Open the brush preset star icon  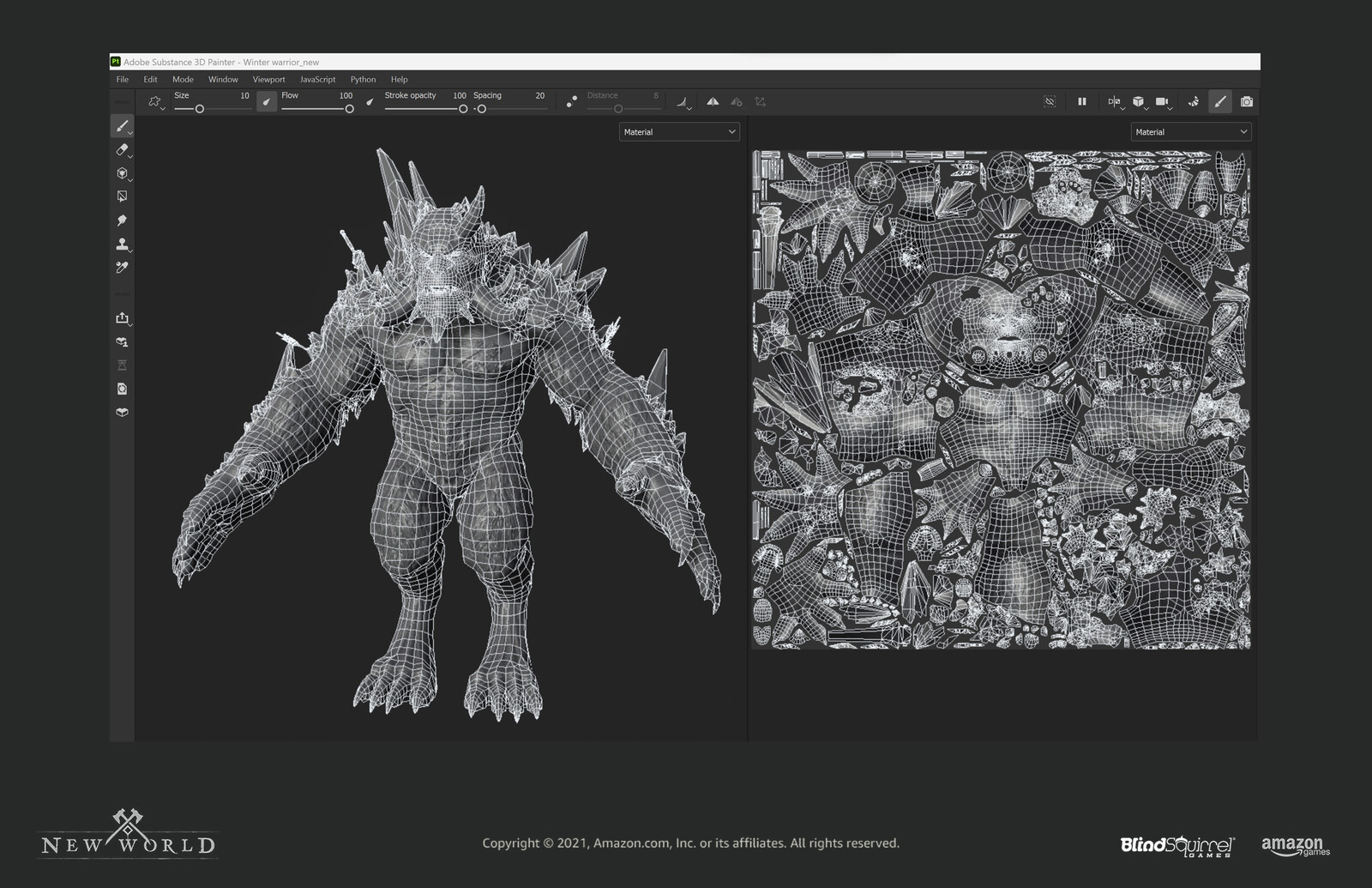click(154, 101)
